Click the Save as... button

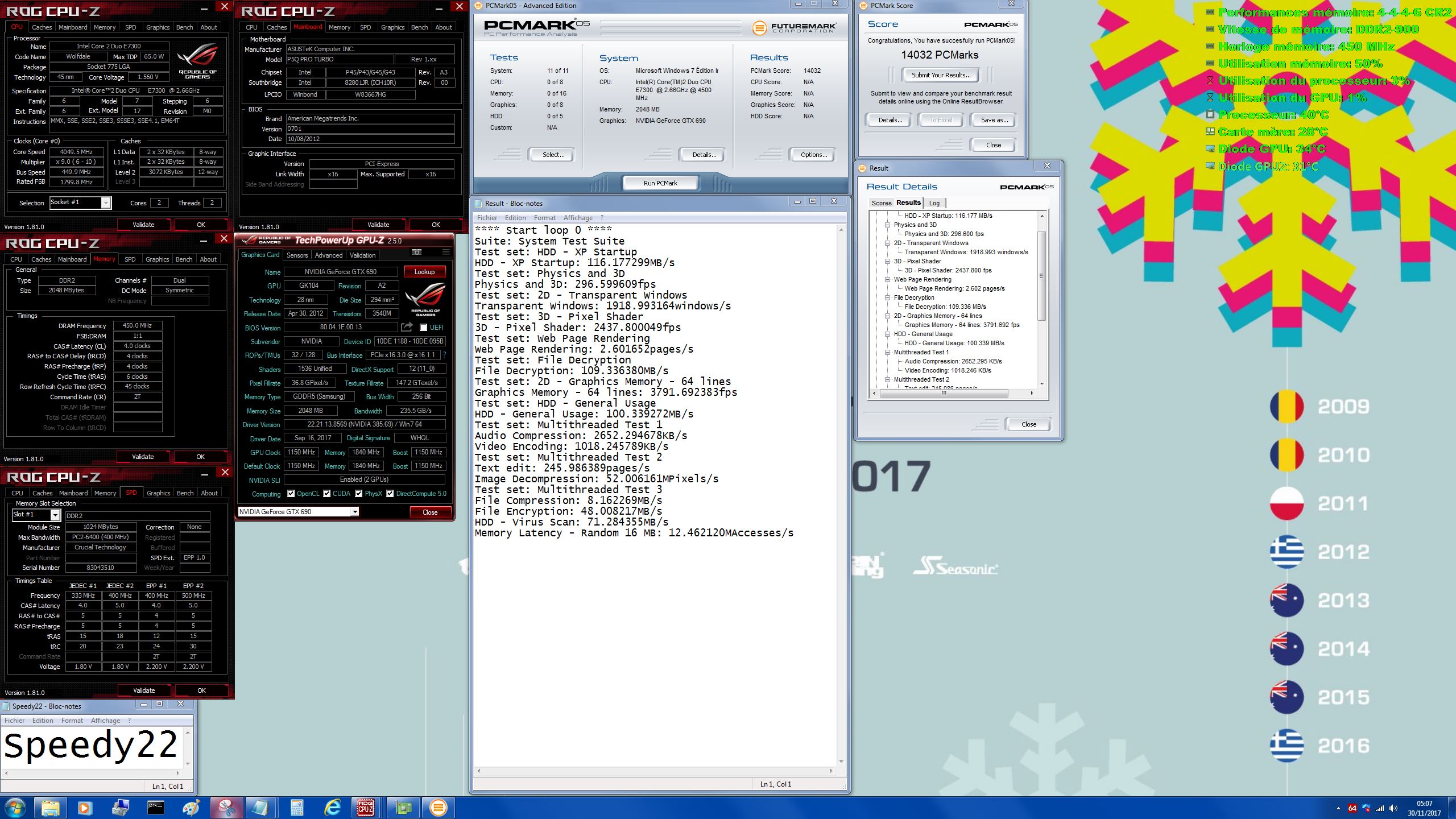994,120
